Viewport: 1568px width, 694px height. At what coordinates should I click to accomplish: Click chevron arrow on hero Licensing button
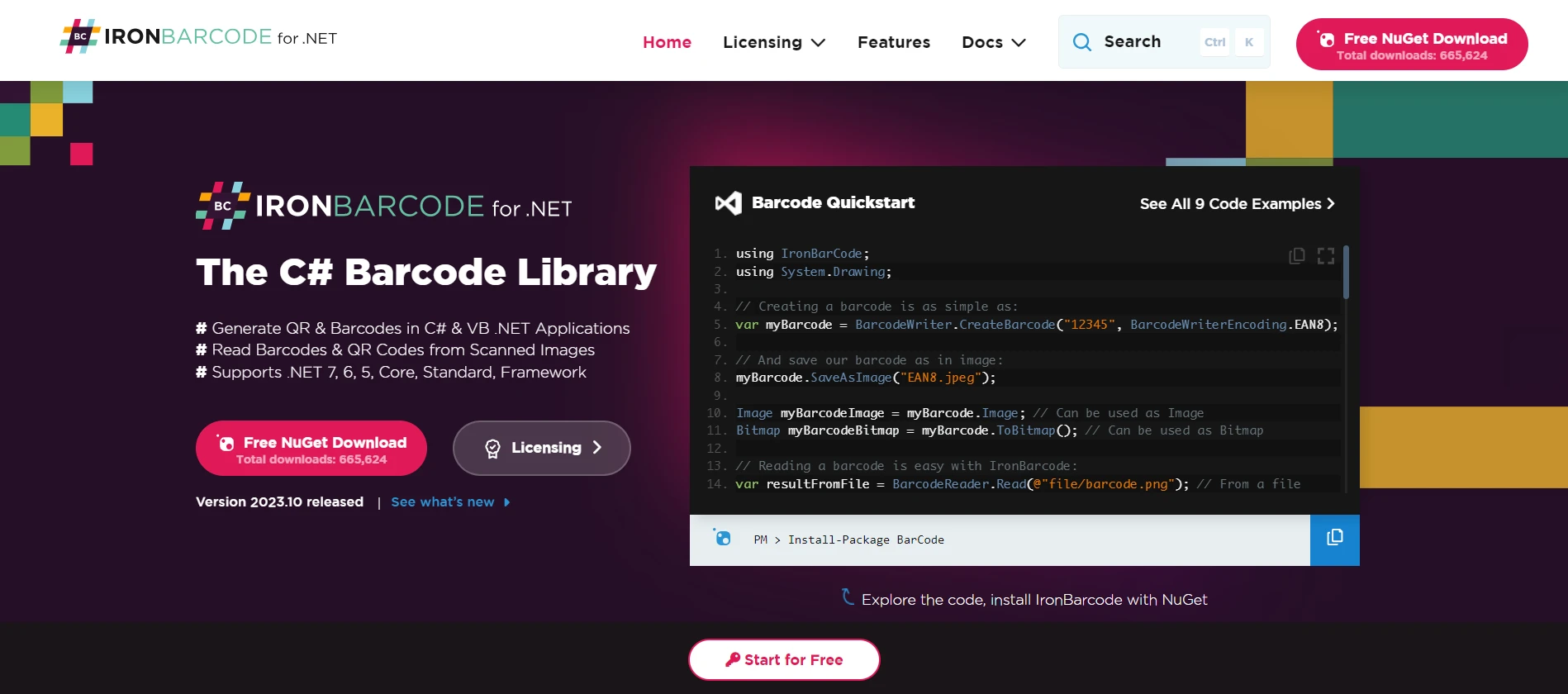[597, 447]
